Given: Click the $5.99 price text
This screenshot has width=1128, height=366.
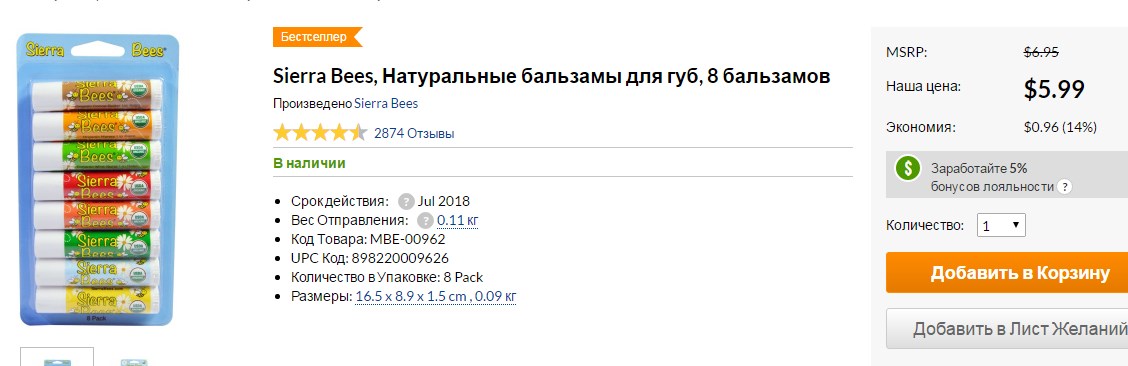Looking at the screenshot, I should pyautogui.click(x=1054, y=89).
